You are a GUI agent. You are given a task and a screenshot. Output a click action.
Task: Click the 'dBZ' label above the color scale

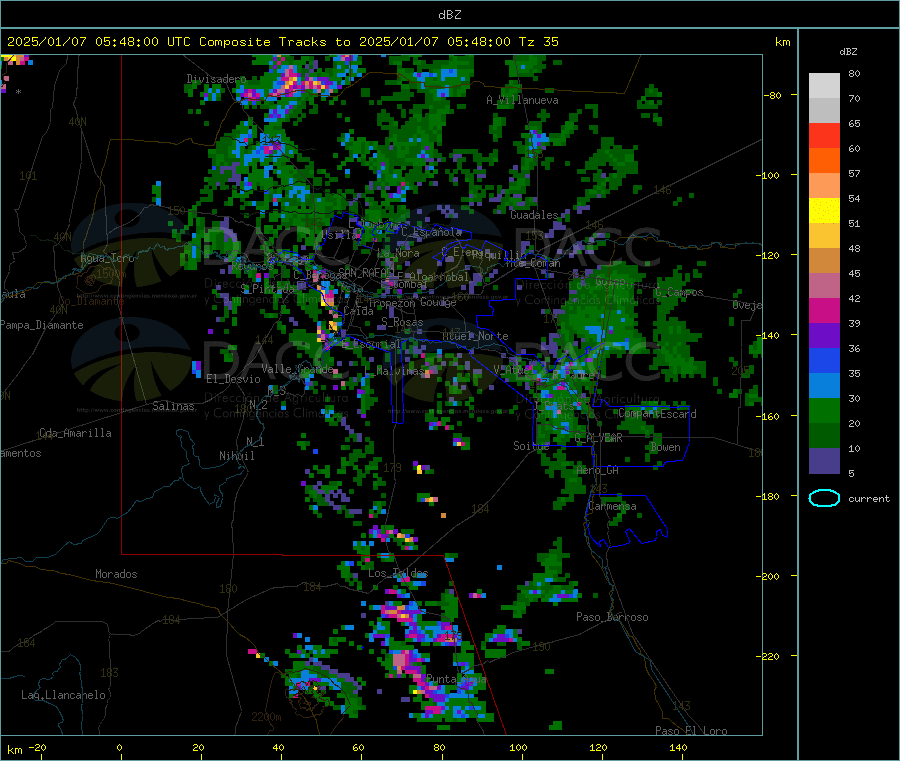(848, 52)
